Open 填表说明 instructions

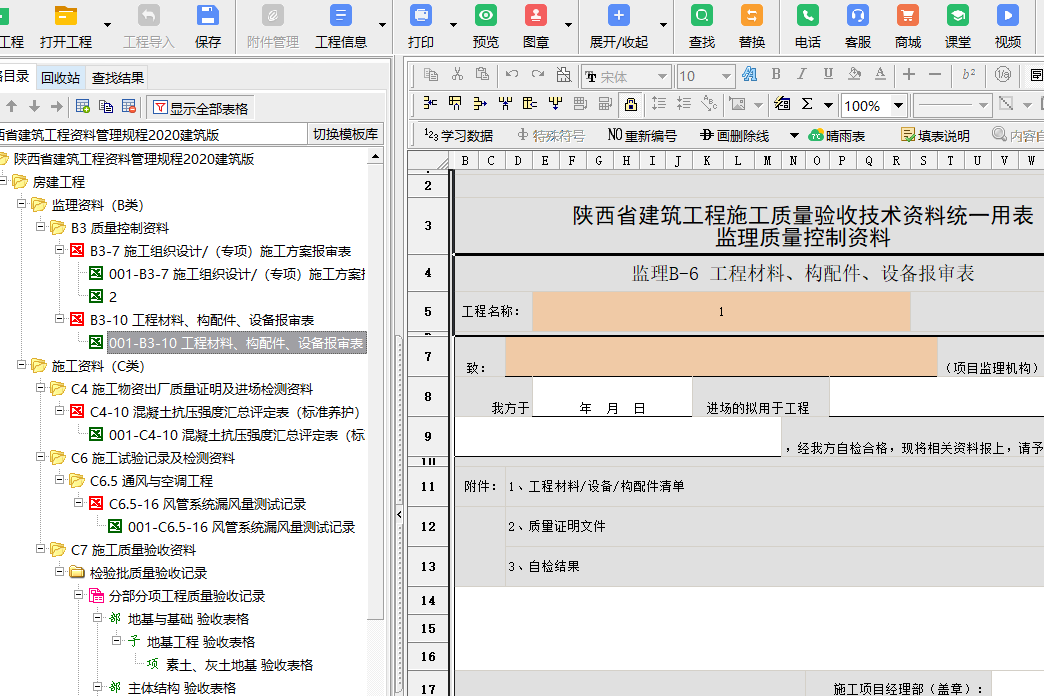[935, 136]
